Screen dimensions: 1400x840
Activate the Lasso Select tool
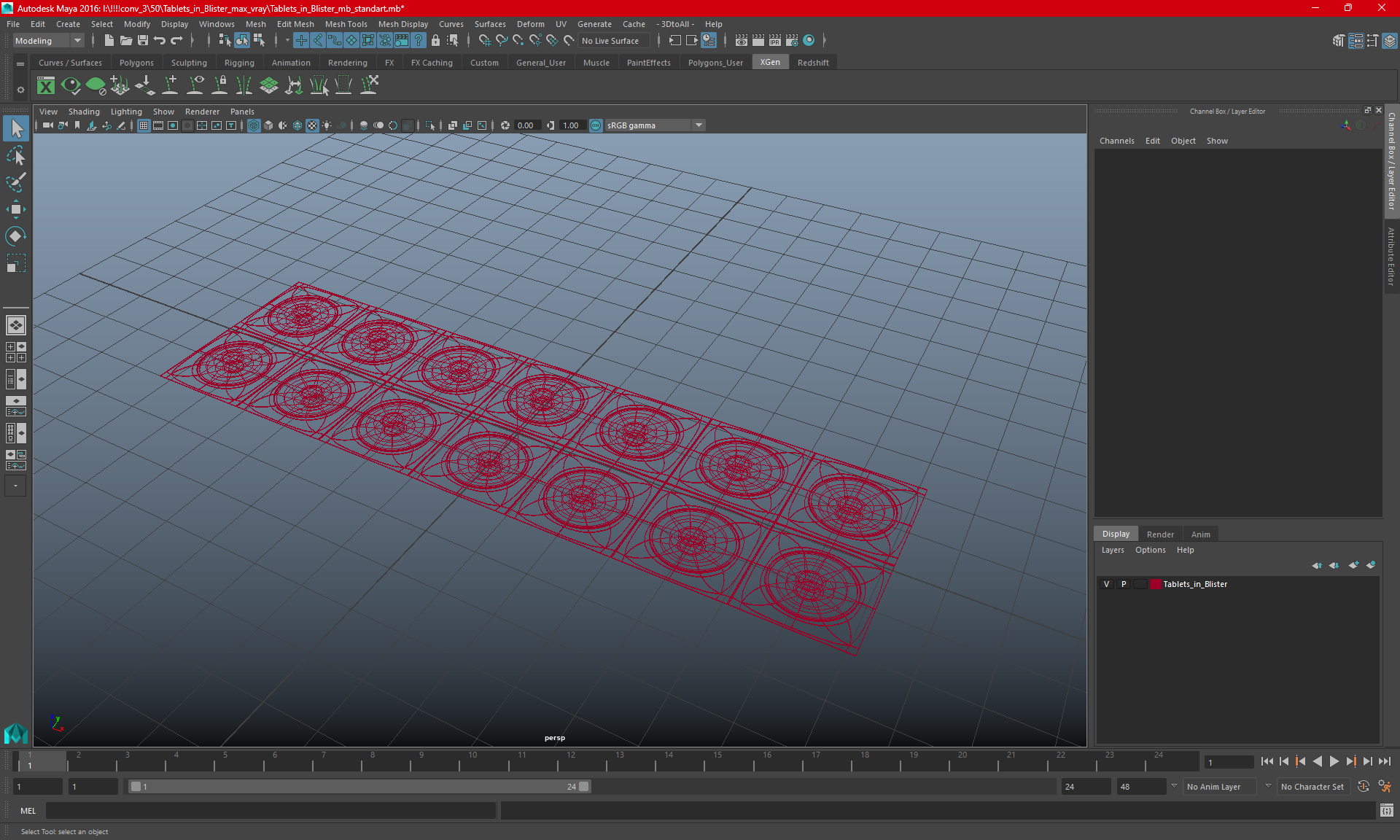[x=16, y=156]
